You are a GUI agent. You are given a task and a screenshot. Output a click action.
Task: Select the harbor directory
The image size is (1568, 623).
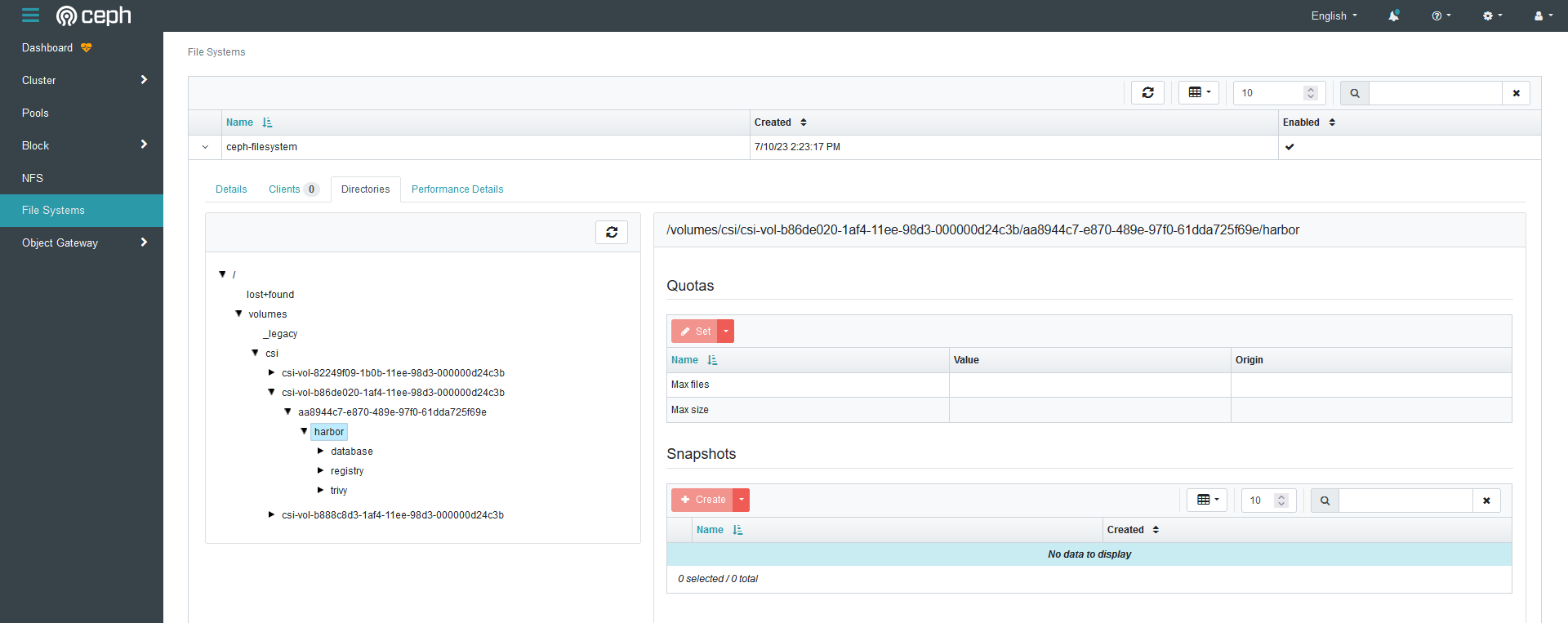329,432
